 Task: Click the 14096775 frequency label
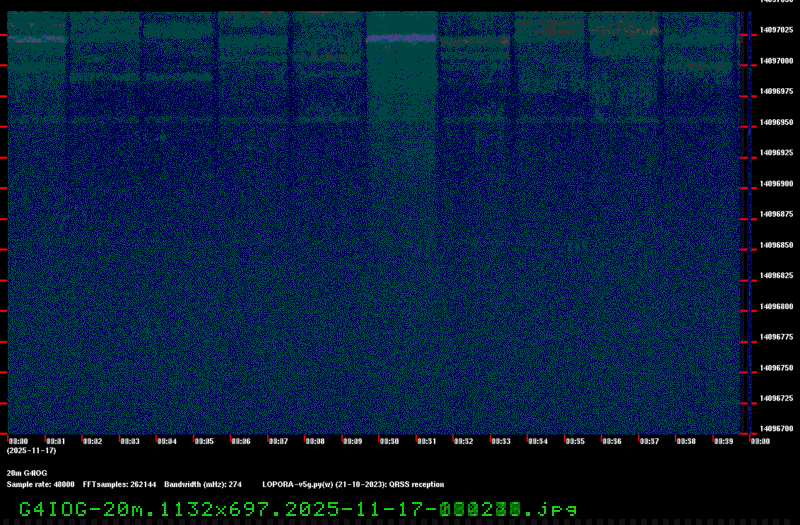[x=776, y=337]
